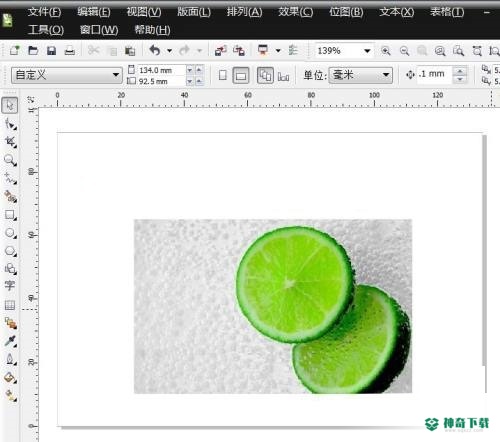Image resolution: width=500 pixels, height=442 pixels.
Task: Open the 位图(B) menu
Action: pos(346,12)
